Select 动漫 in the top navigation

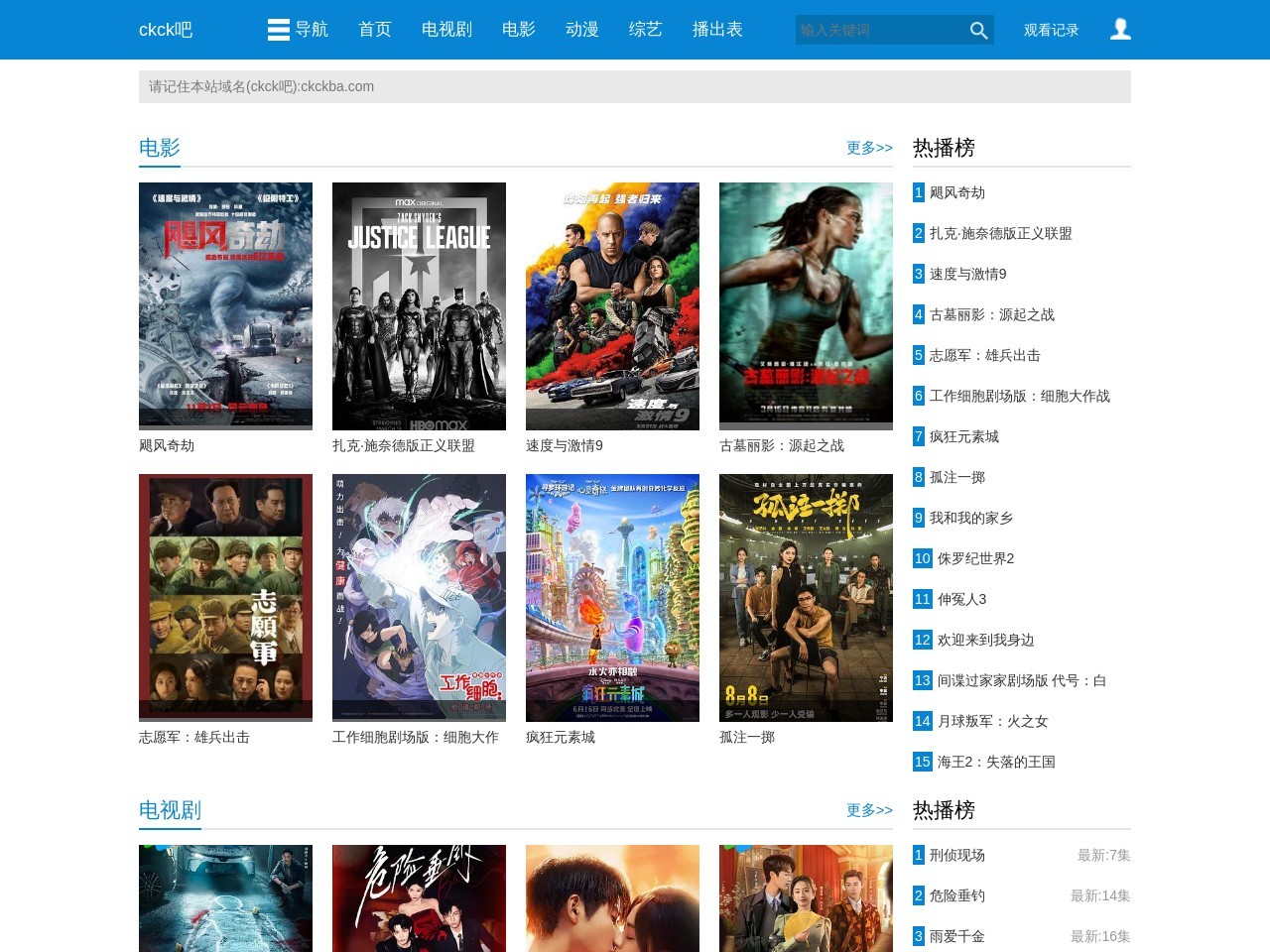click(x=582, y=30)
